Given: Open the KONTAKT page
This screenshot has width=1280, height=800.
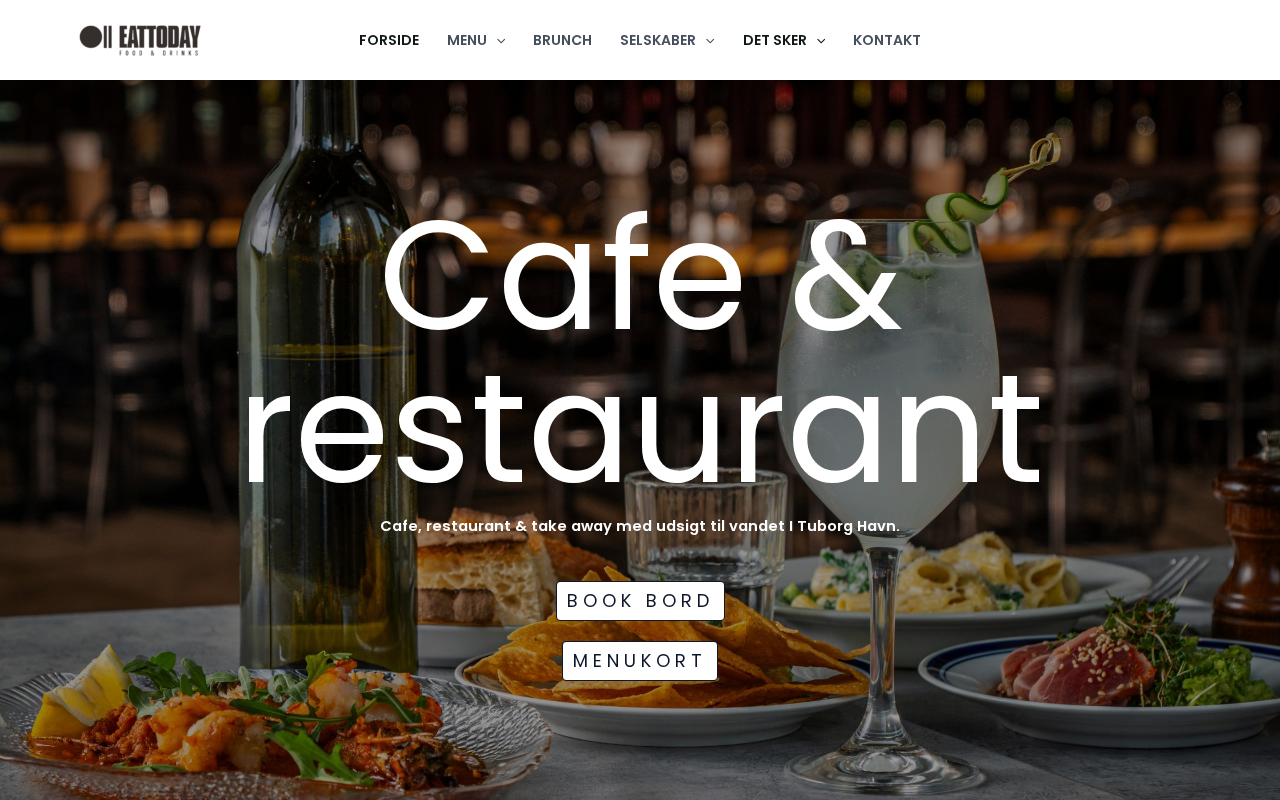Looking at the screenshot, I should point(887,40).
